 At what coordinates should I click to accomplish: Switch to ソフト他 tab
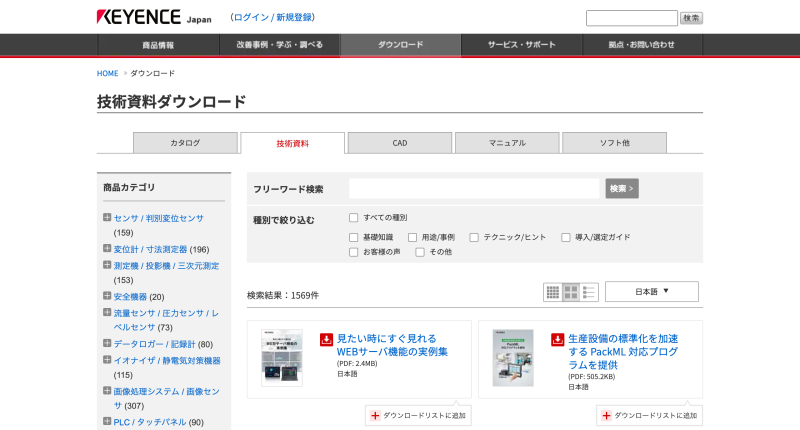tap(614, 143)
